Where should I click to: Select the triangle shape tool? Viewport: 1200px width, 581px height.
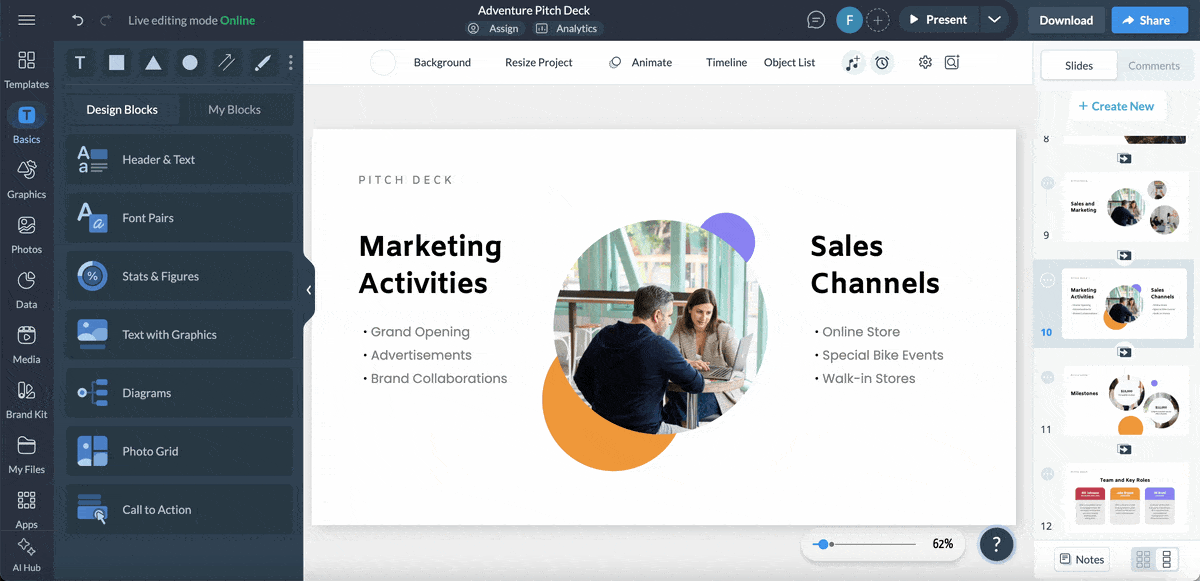point(153,63)
